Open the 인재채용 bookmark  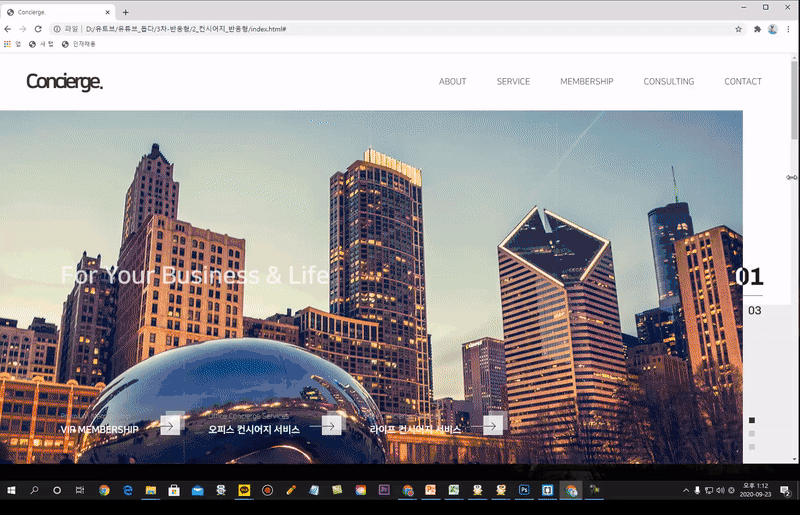[x=79, y=44]
